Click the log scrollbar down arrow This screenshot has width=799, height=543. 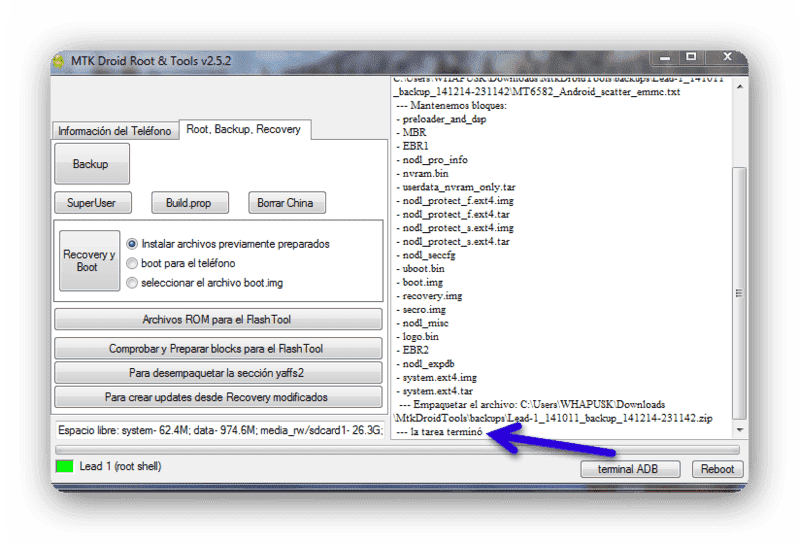click(x=739, y=430)
